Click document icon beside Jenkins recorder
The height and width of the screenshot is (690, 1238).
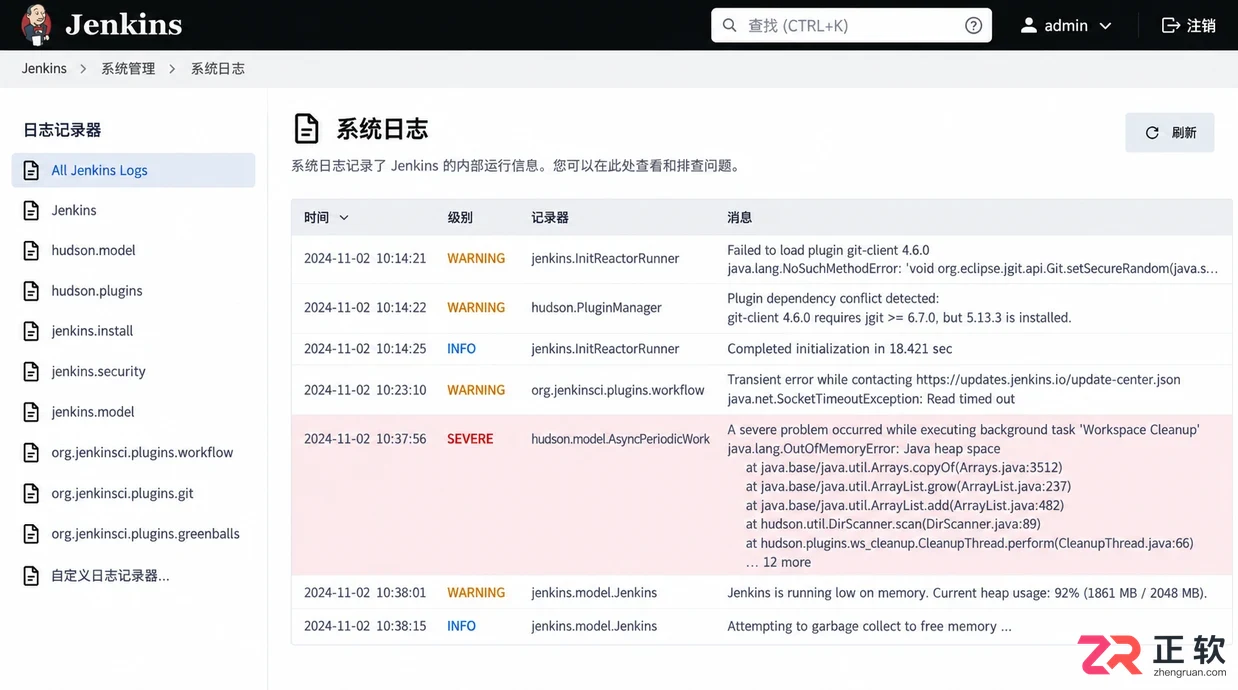(32, 210)
